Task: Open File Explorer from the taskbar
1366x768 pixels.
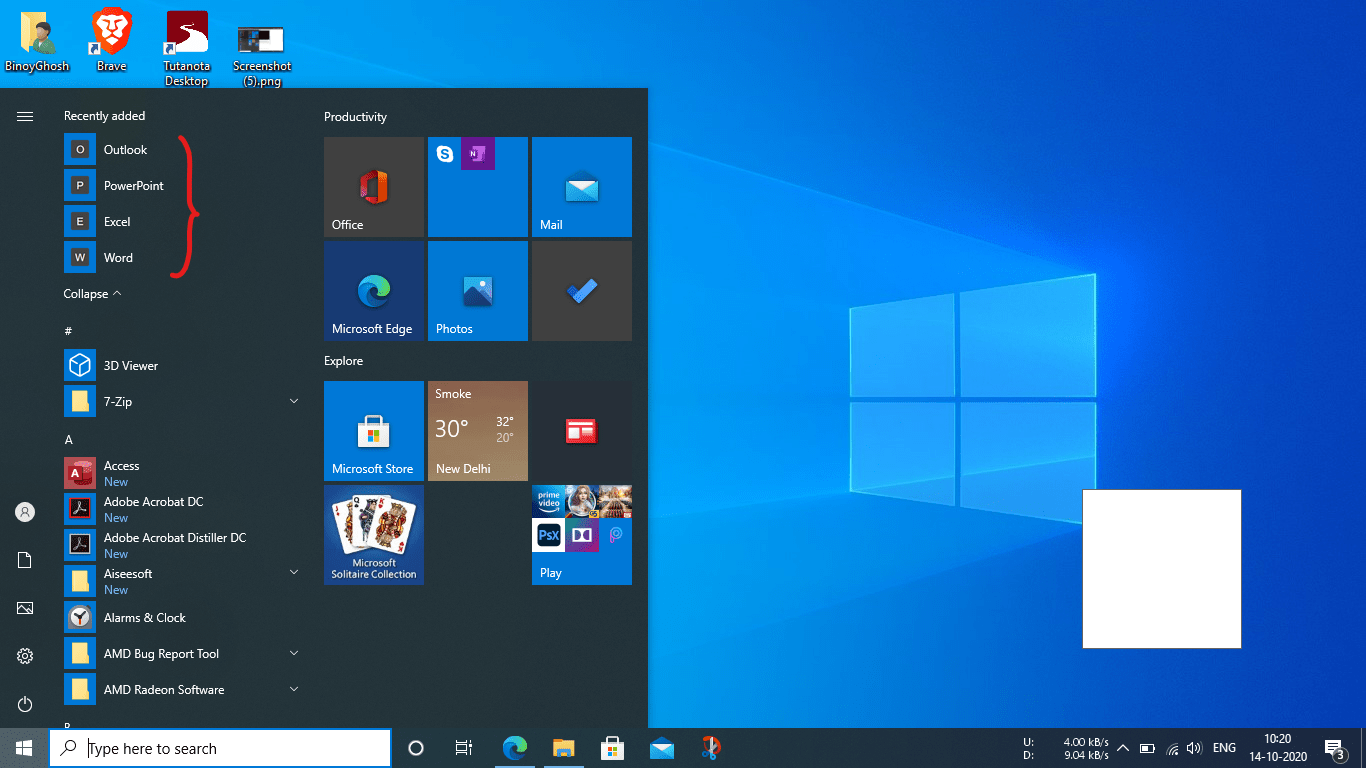Action: click(563, 748)
